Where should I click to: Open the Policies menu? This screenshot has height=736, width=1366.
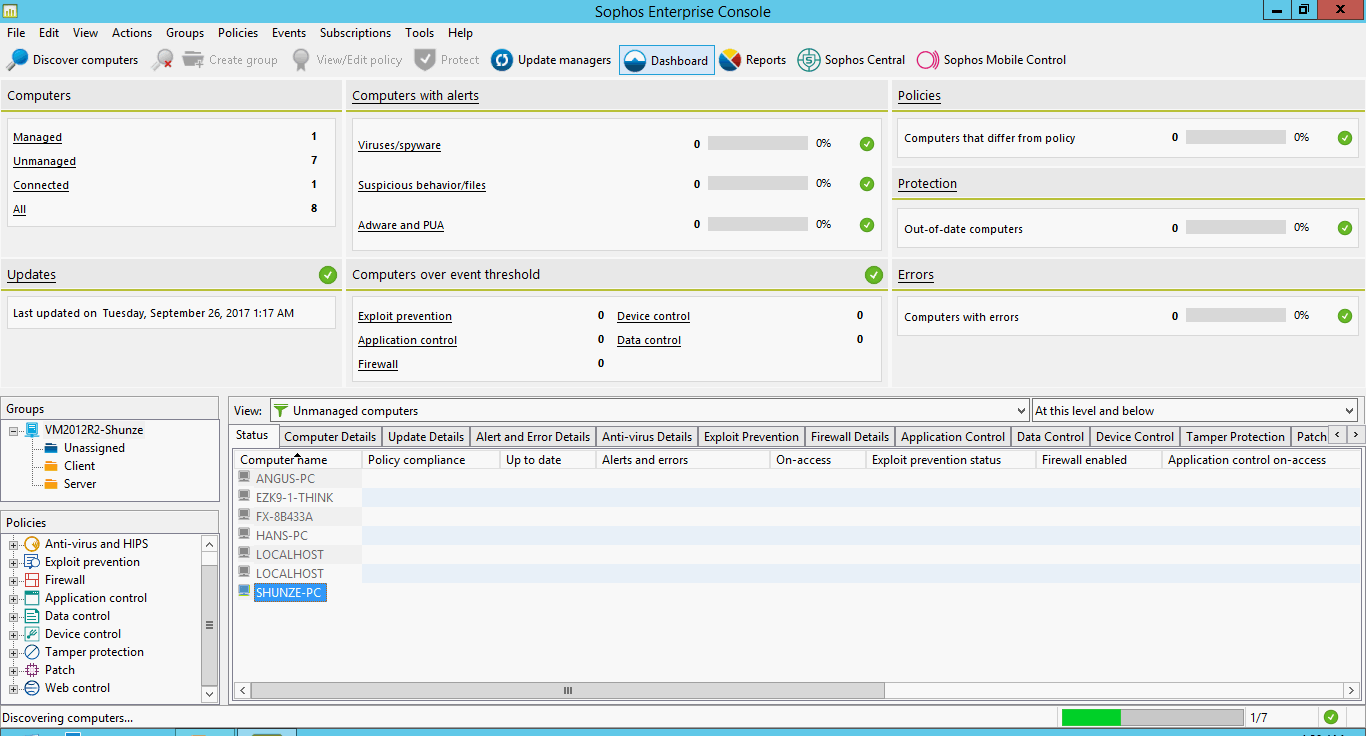tap(238, 33)
